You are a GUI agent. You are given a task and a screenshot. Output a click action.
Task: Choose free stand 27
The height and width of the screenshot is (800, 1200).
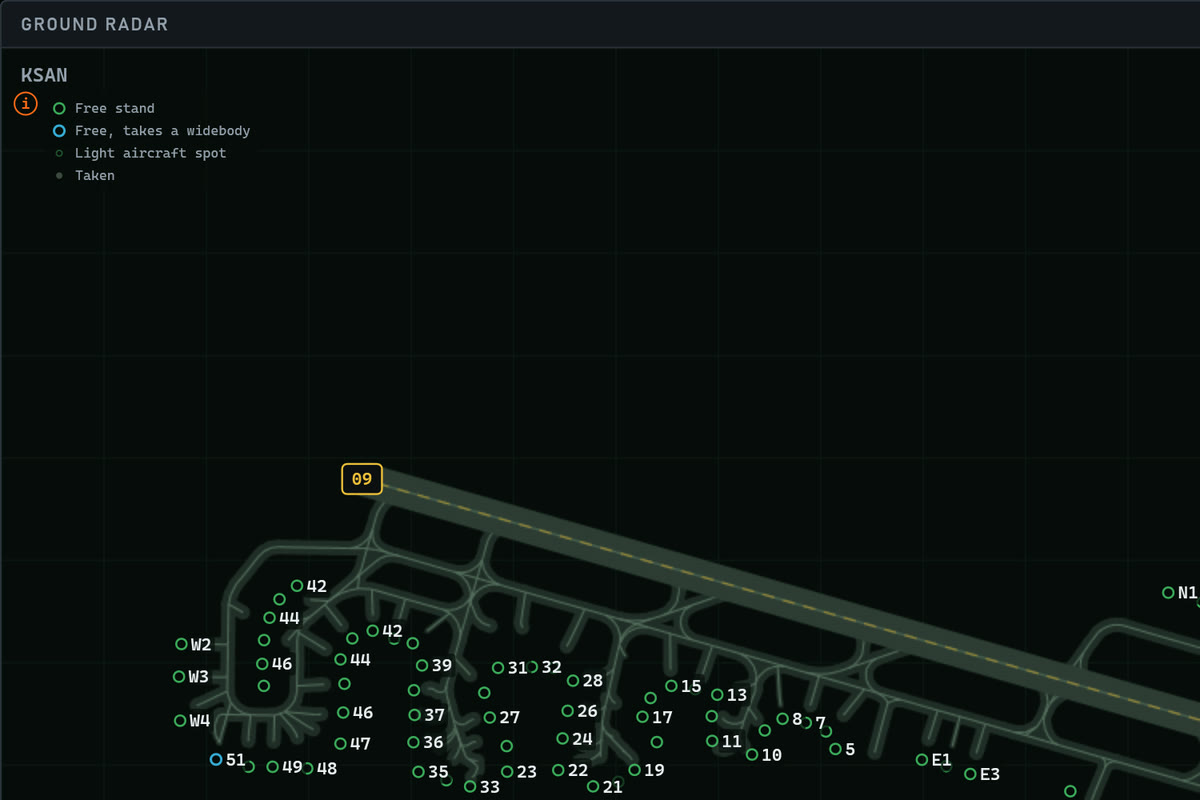490,718
